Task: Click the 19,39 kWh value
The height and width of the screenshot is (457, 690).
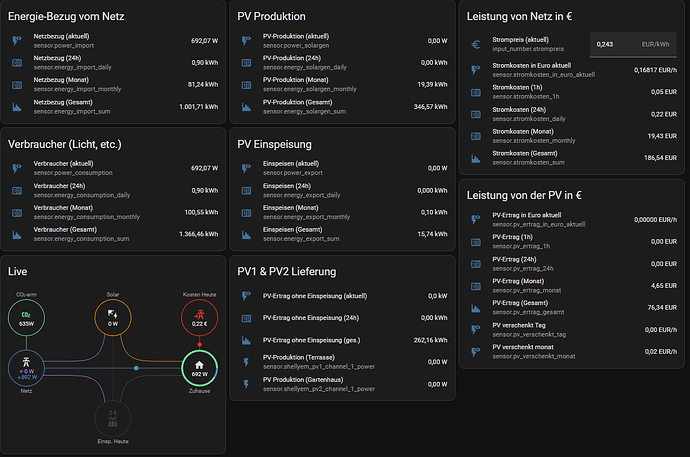Action: (432, 85)
